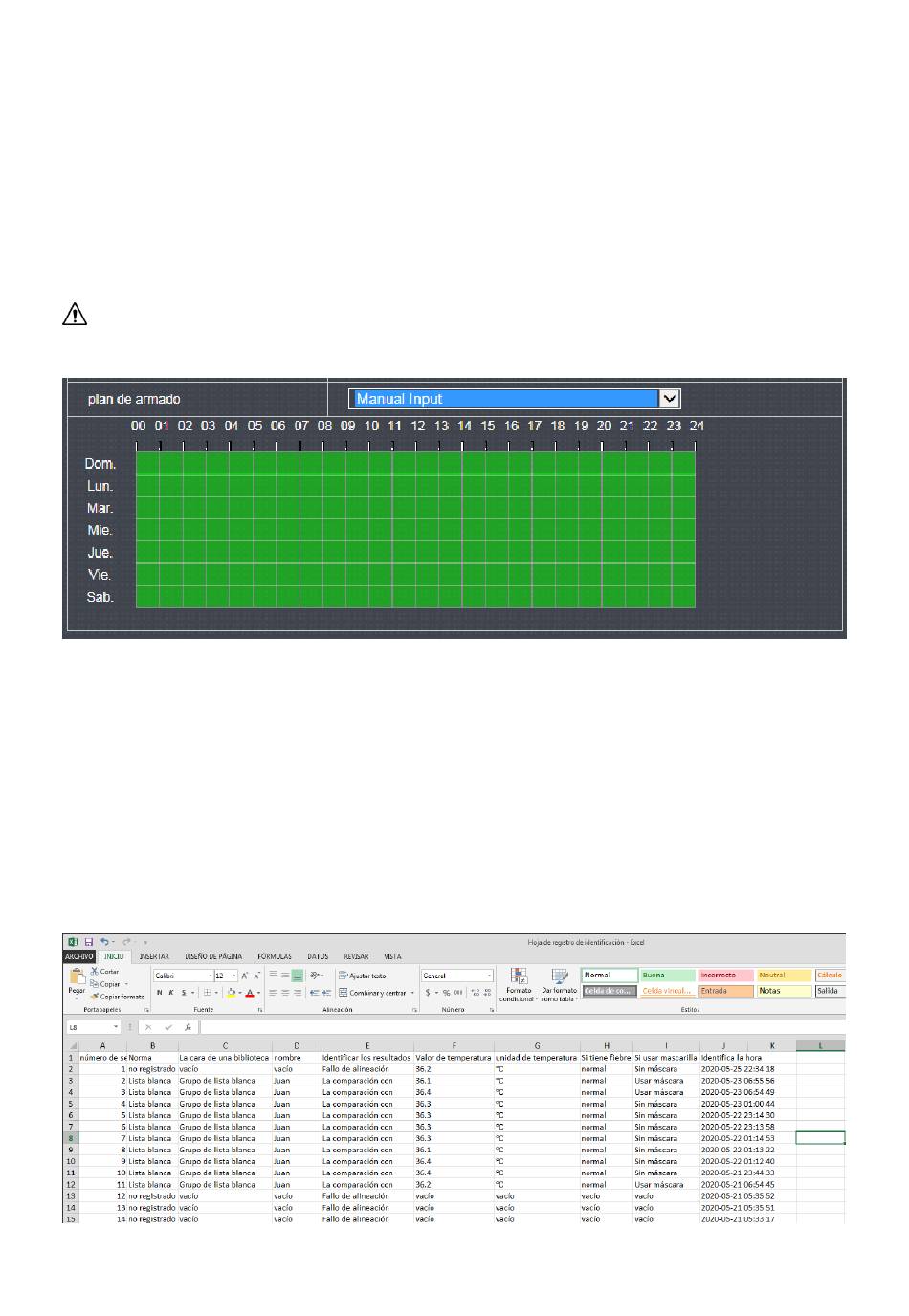Open the DATOS ribbon tab
This screenshot has width=909, height=1316.
tap(318, 956)
